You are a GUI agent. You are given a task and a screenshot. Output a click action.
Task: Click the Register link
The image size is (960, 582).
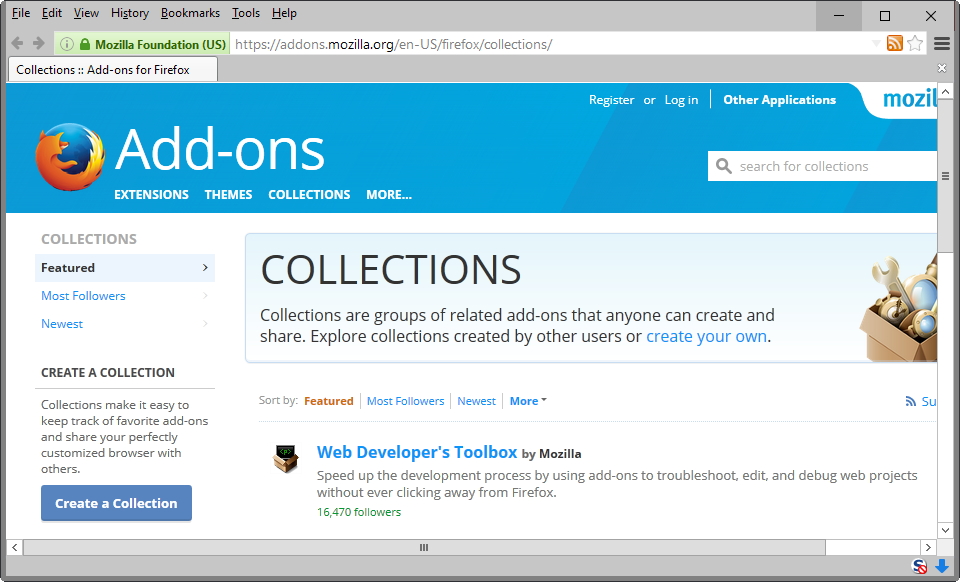pyautogui.click(x=611, y=100)
